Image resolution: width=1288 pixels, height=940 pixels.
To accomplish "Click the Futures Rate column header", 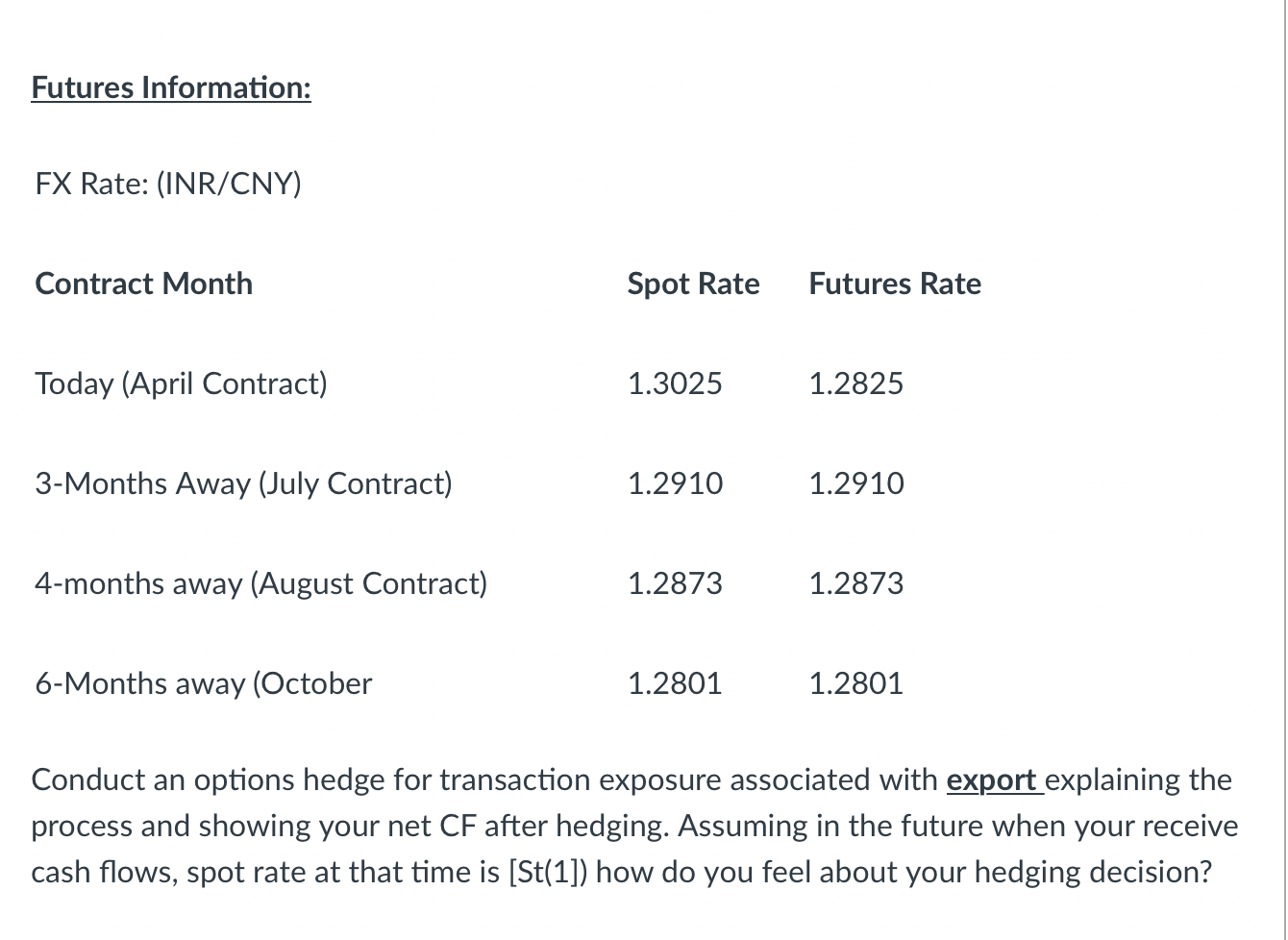I will coord(895,284).
